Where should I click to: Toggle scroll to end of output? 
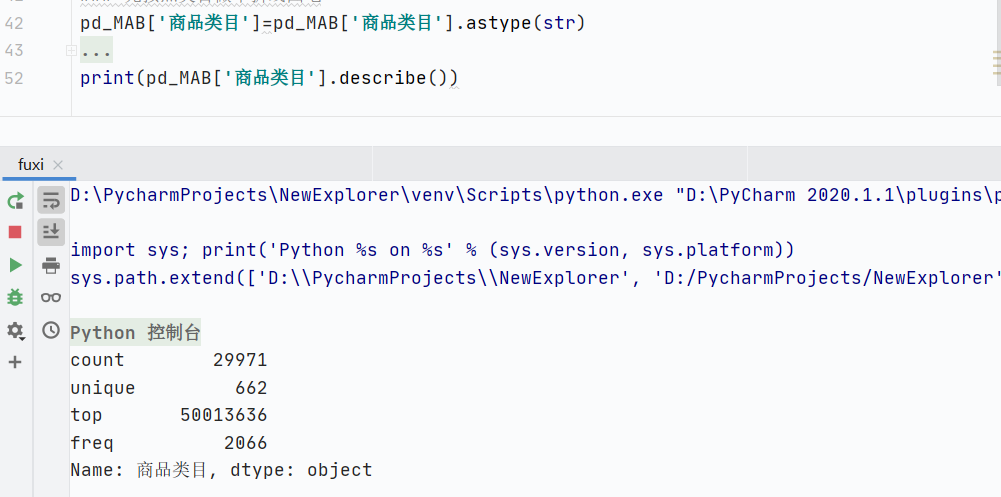point(51,232)
